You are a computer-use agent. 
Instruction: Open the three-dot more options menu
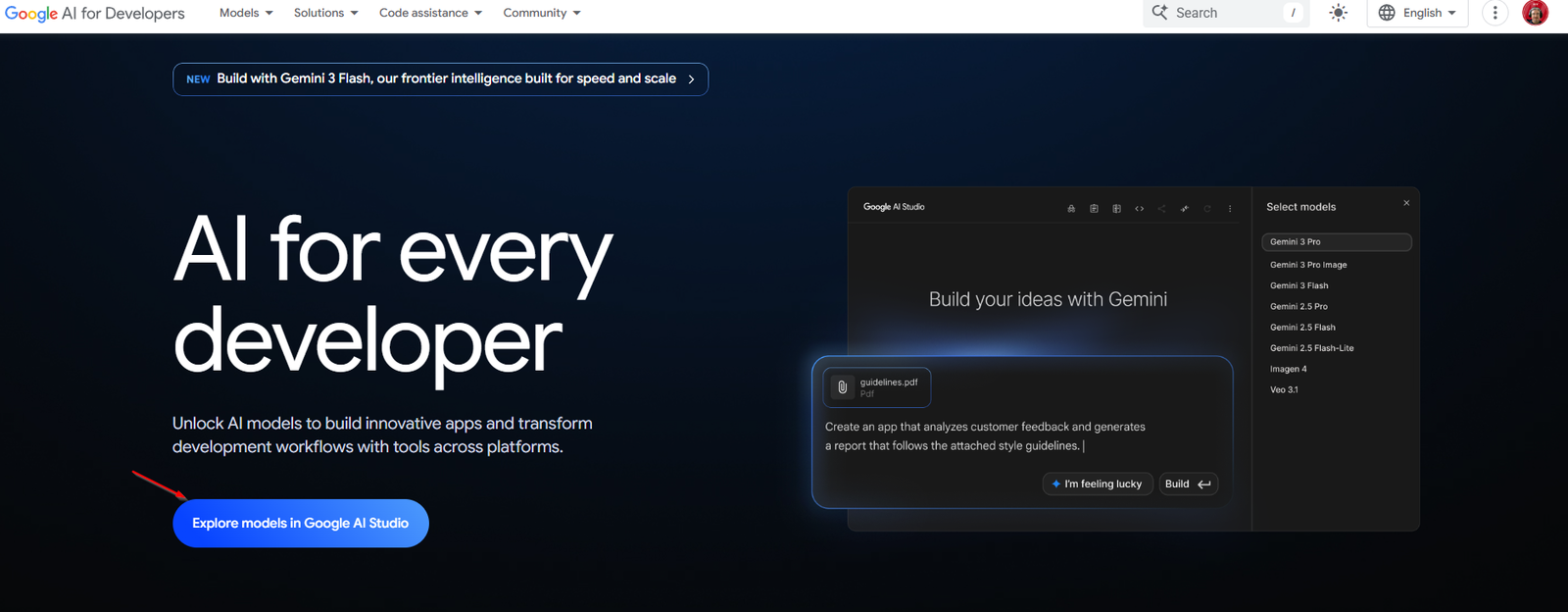(x=1494, y=13)
